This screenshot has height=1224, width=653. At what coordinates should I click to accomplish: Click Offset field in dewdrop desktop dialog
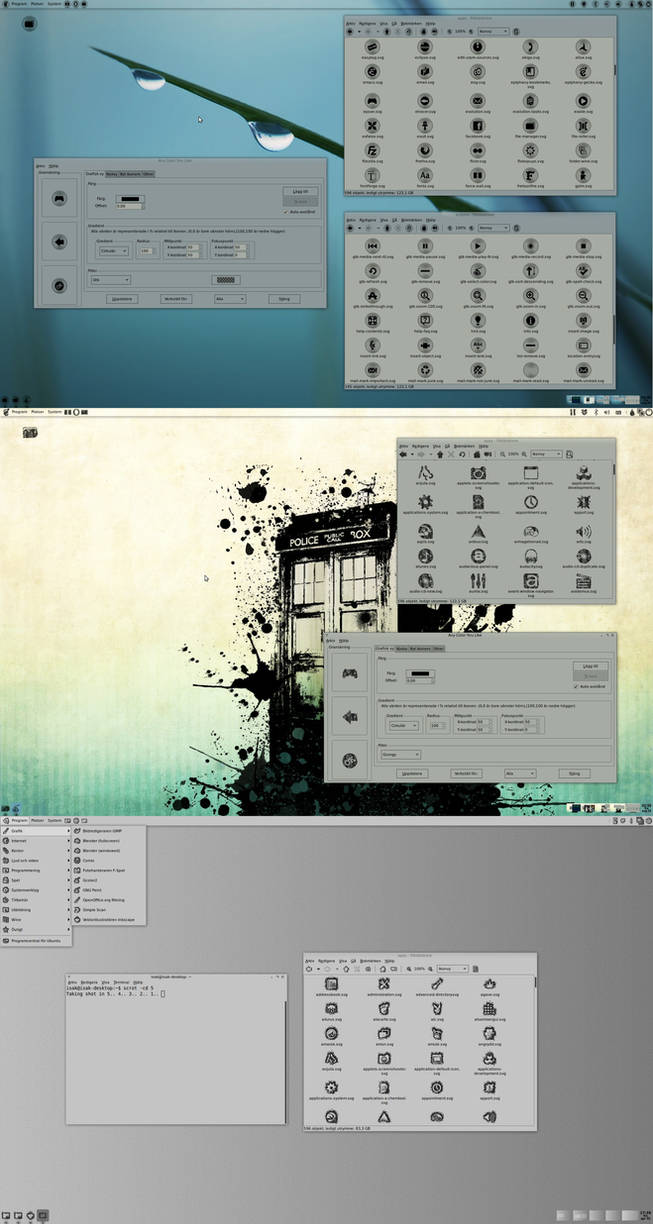pyautogui.click(x=129, y=206)
